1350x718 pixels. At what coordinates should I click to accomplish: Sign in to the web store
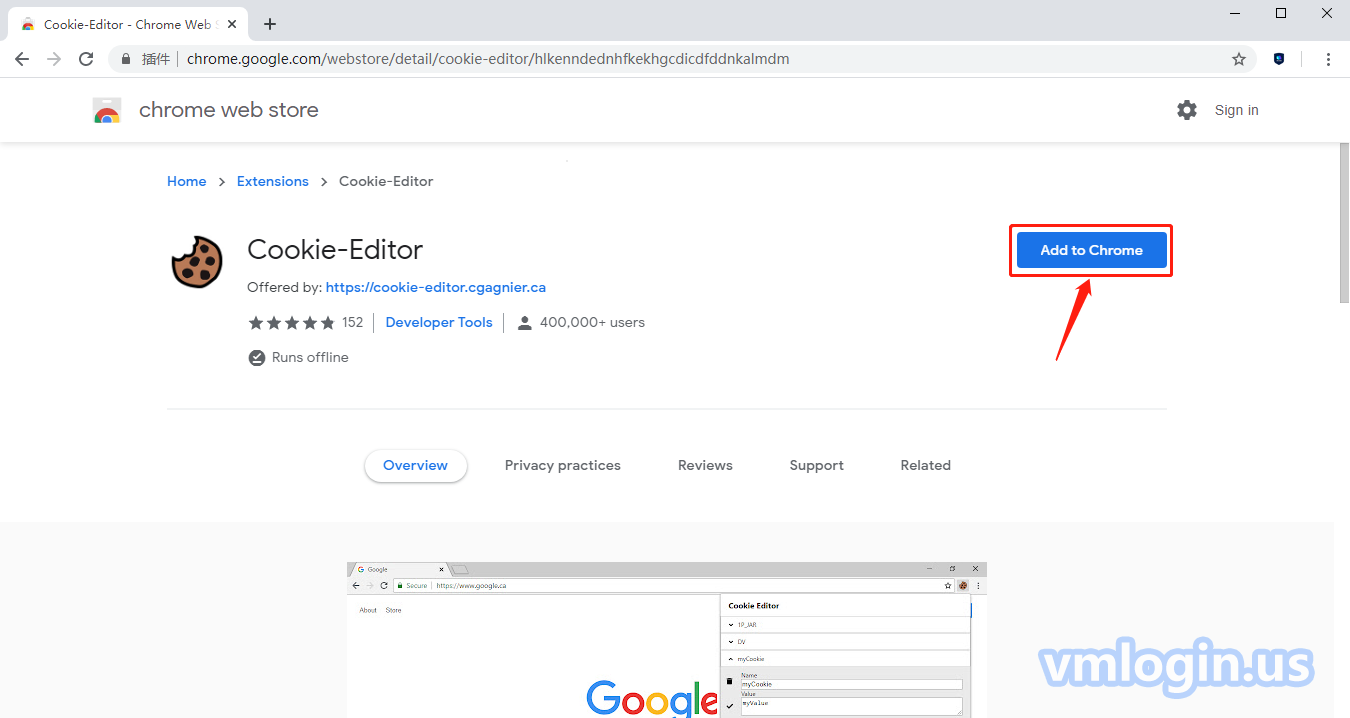[1236, 110]
